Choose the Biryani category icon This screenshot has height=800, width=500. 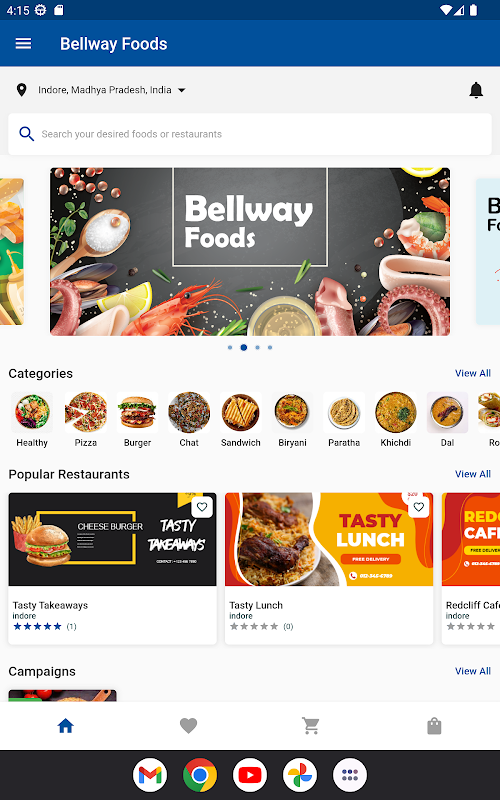click(x=292, y=412)
